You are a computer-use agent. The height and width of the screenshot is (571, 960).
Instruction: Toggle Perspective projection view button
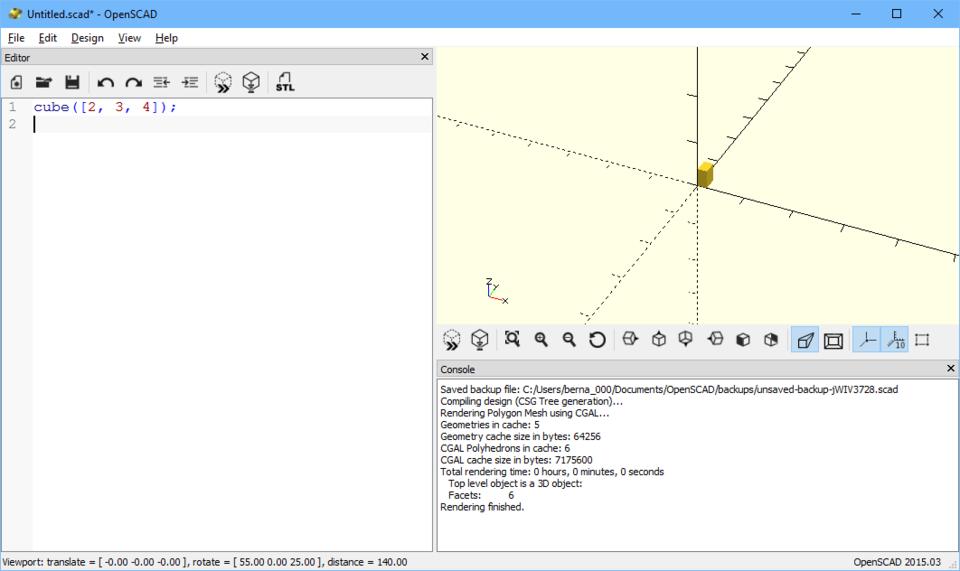[804, 340]
